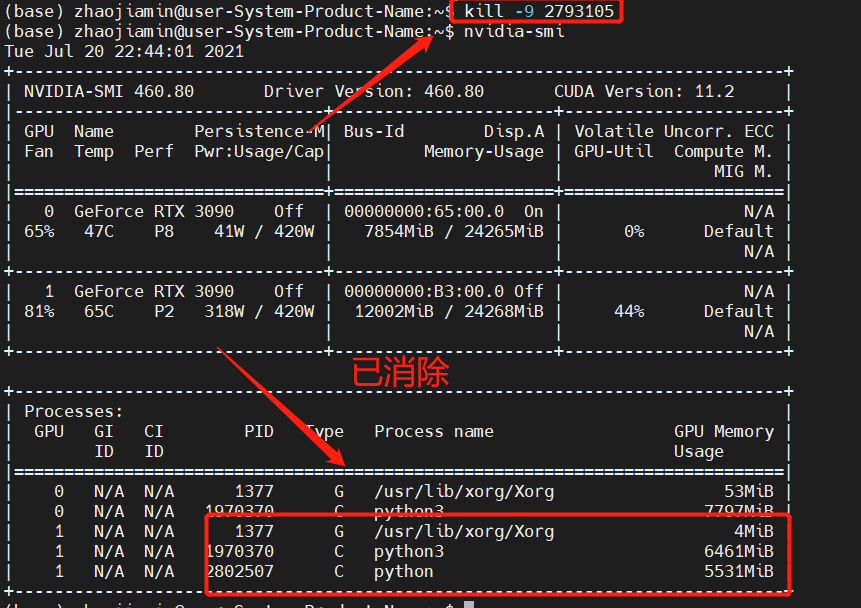Click the Xorg process using 4MiB

(x=464, y=531)
